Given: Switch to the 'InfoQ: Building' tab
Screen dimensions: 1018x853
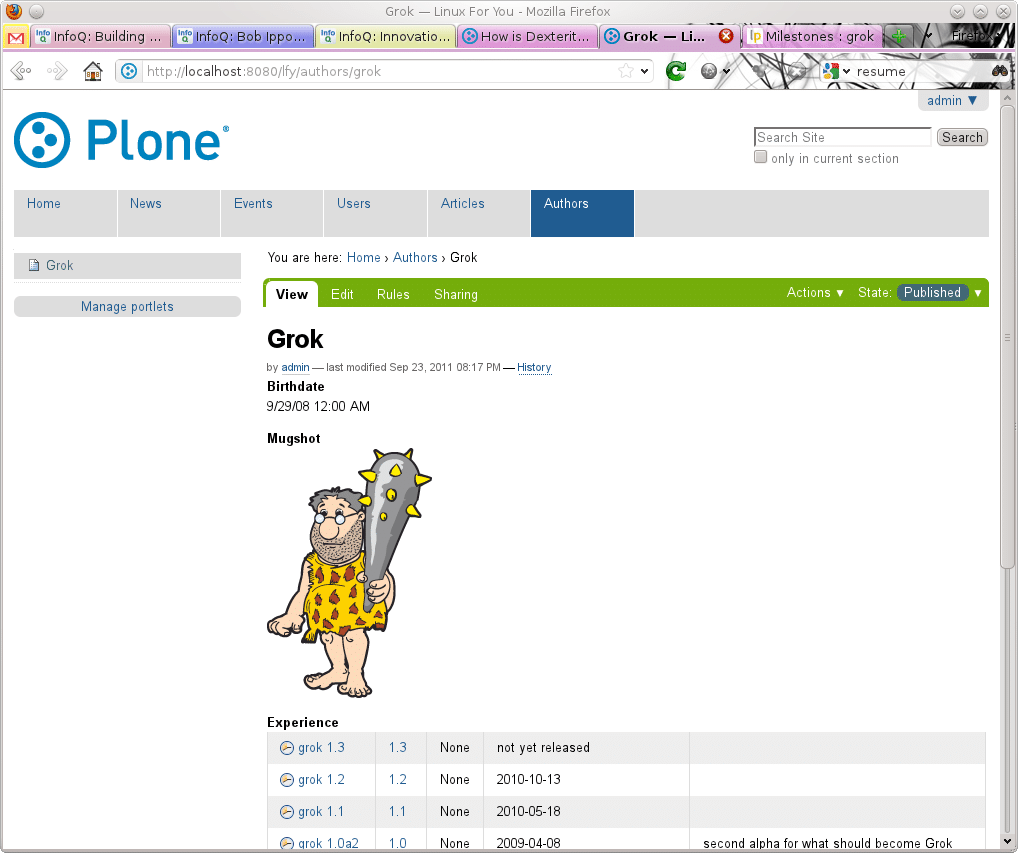Looking at the screenshot, I should pos(100,36).
